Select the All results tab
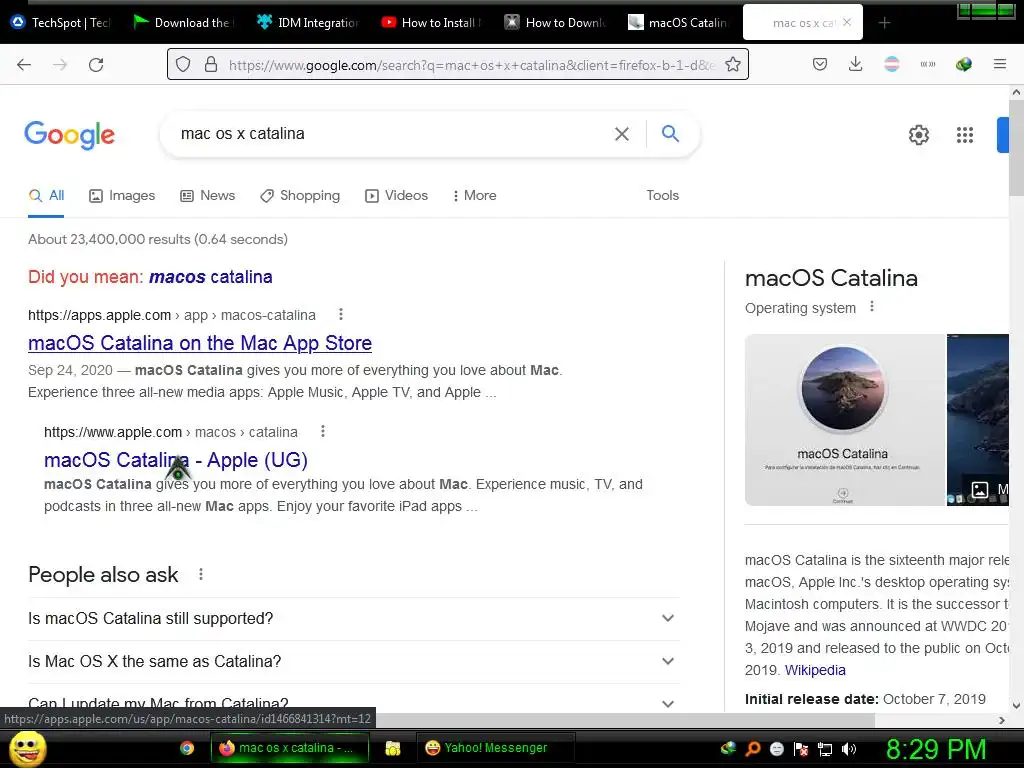1024x768 pixels. pyautogui.click(x=46, y=195)
